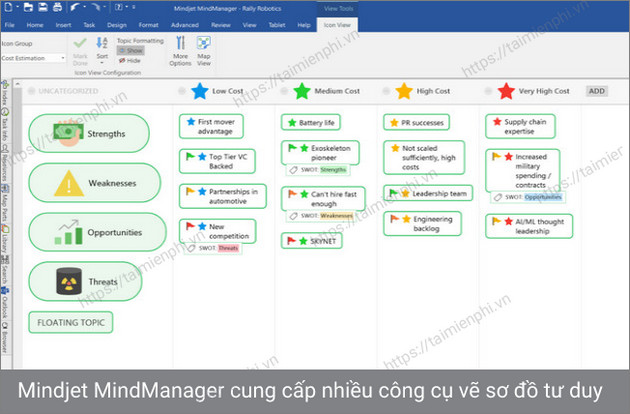
Task: Open the Design ribbon tab
Action: click(117, 25)
